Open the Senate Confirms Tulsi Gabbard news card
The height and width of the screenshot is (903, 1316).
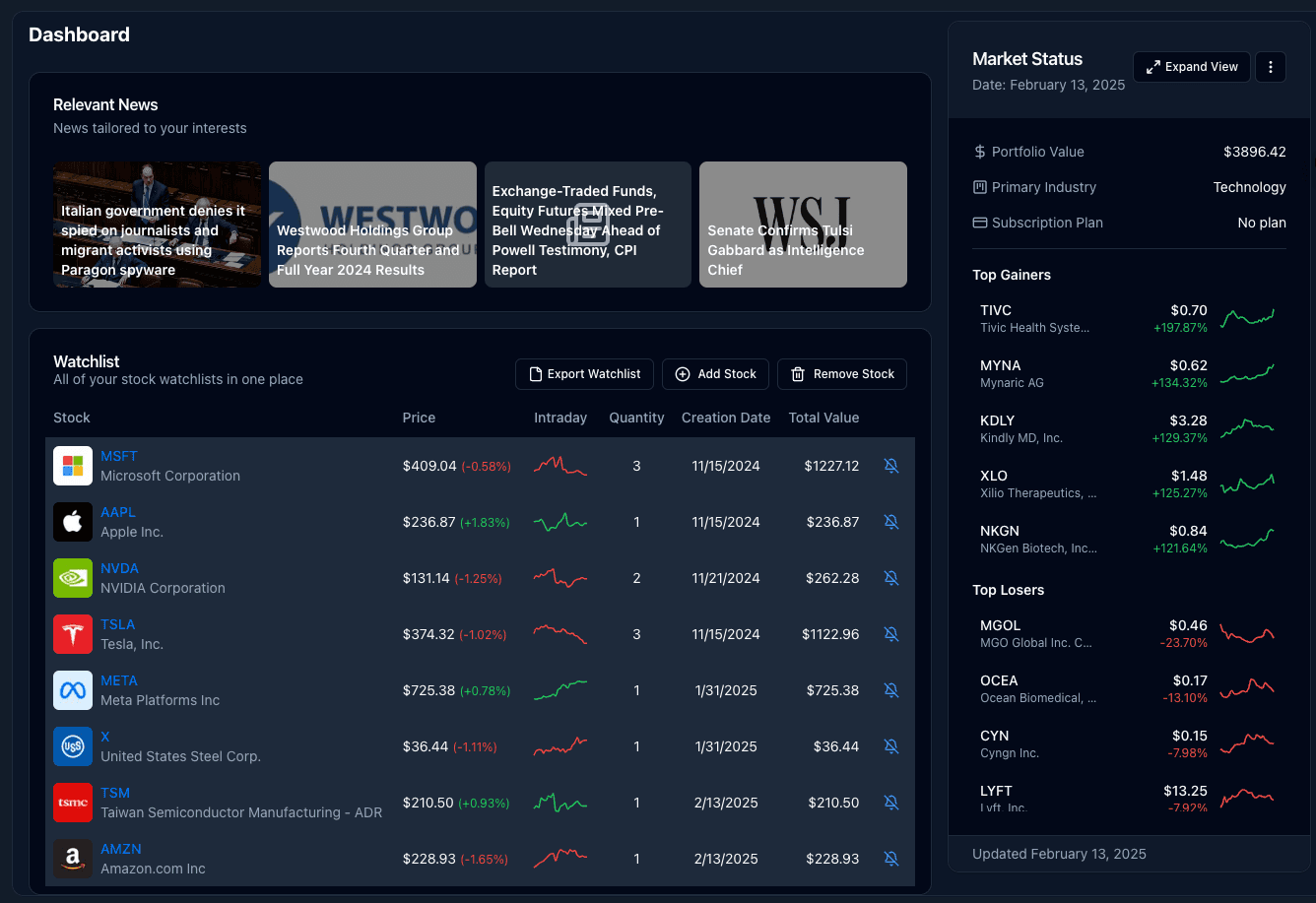pyautogui.click(x=803, y=225)
